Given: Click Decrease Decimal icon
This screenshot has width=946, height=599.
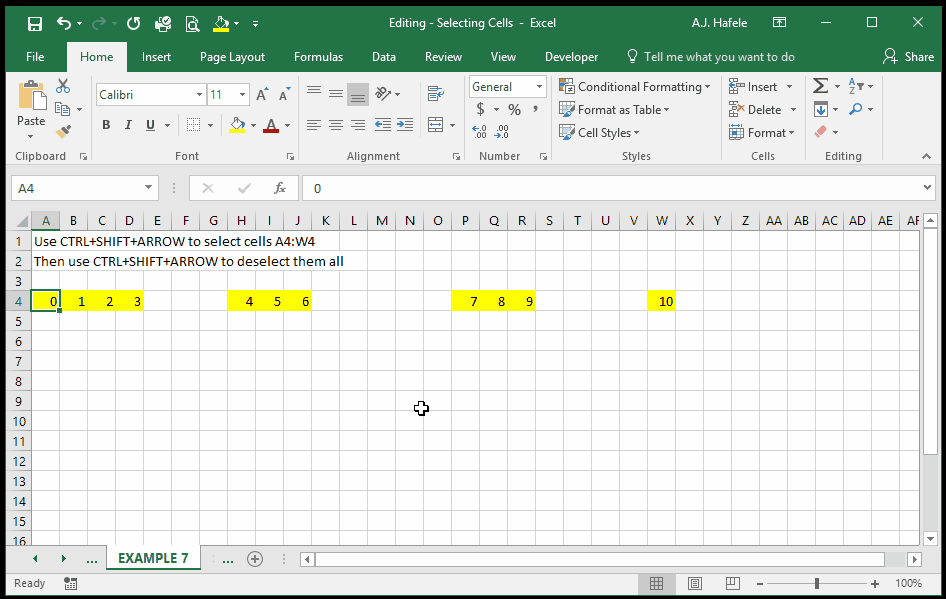Looking at the screenshot, I should tap(501, 132).
